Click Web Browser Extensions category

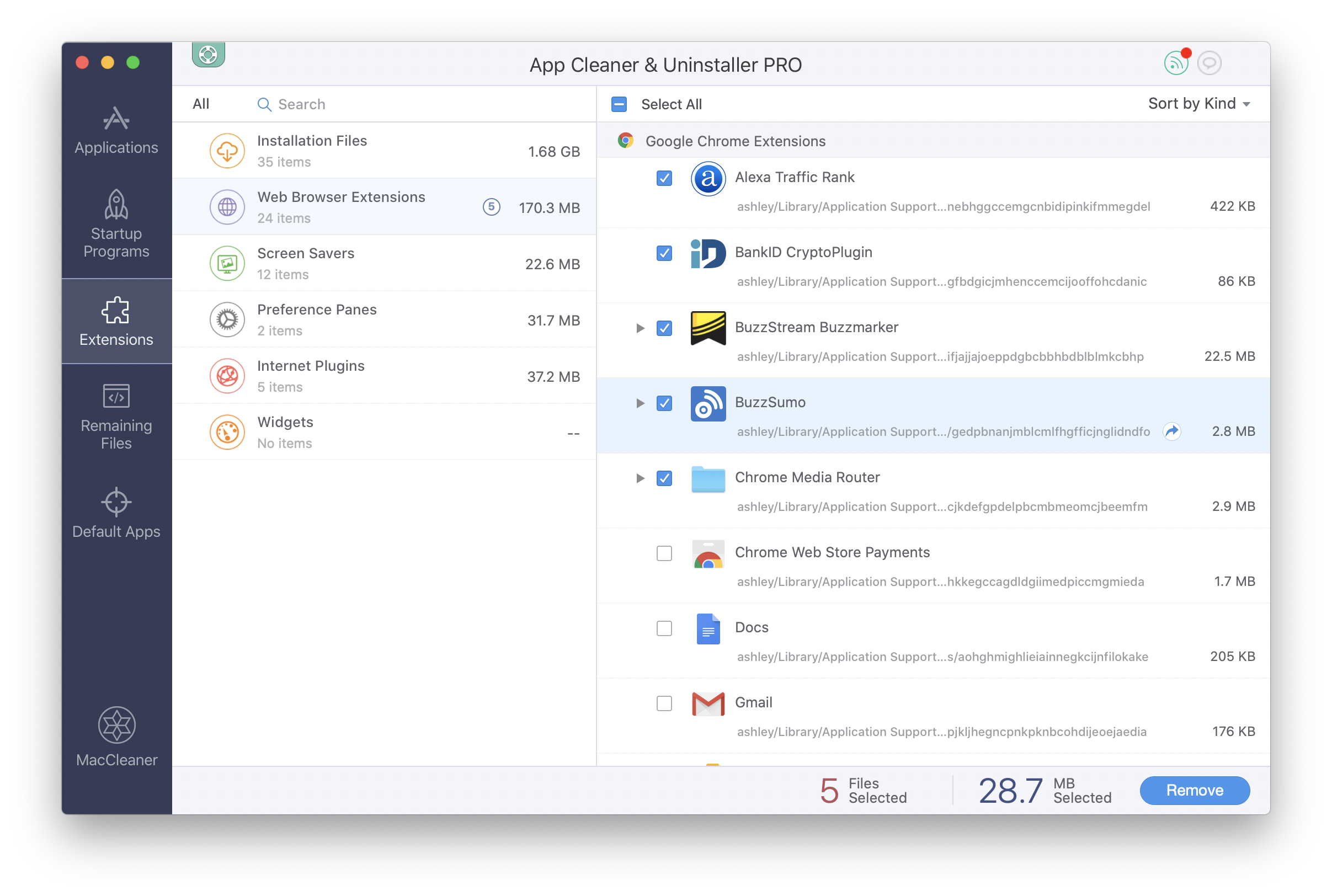pos(388,207)
